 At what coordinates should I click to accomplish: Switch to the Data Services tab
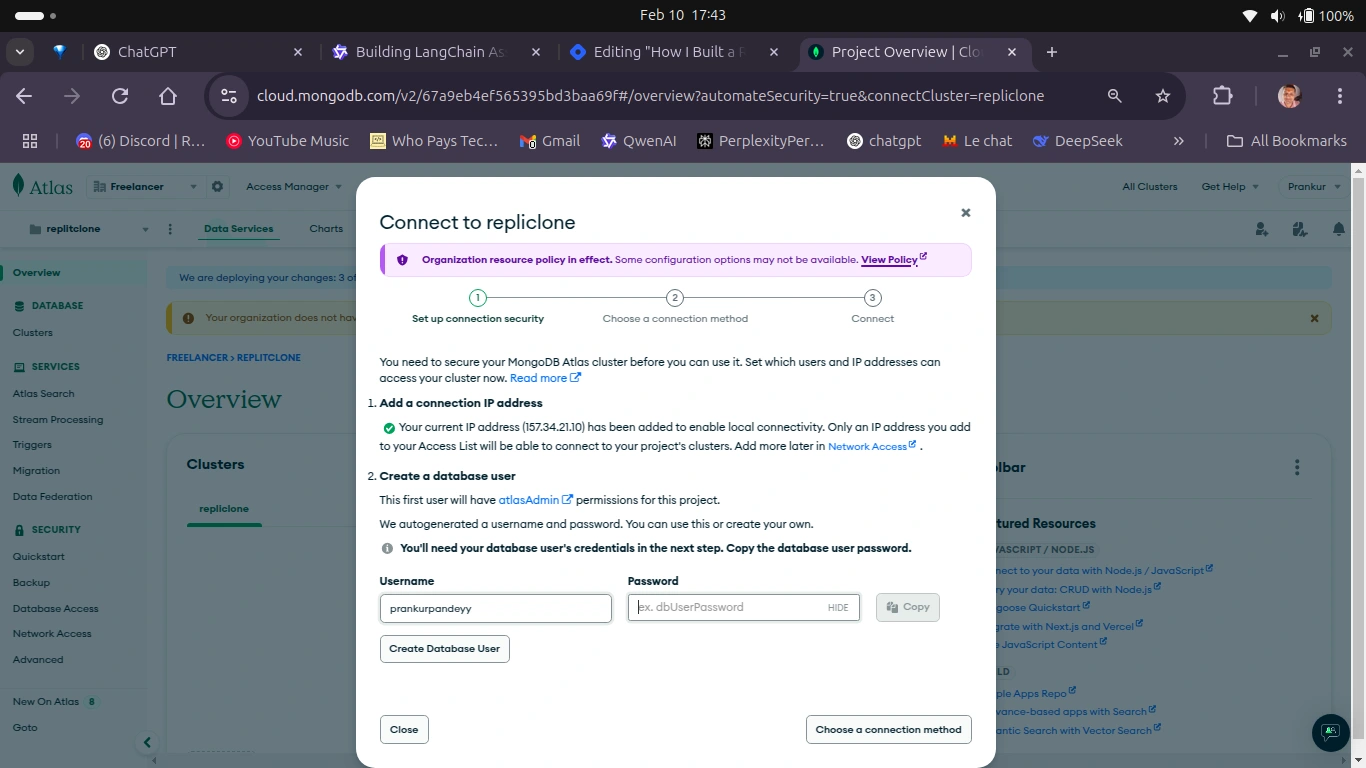click(x=238, y=229)
